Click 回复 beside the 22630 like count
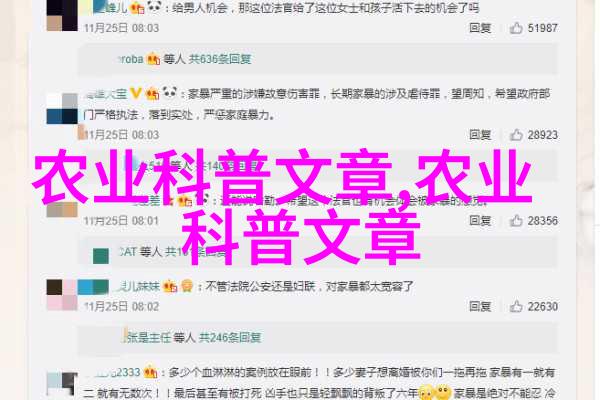This screenshot has height=400, width=600. (480, 306)
